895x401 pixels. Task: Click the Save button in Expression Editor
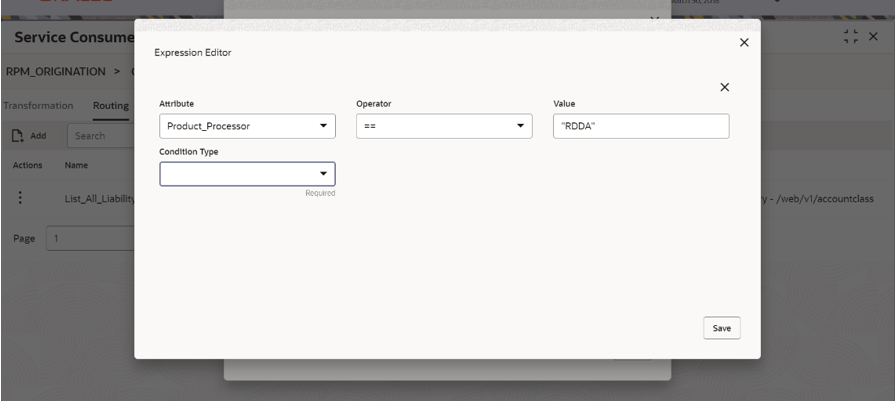point(721,328)
